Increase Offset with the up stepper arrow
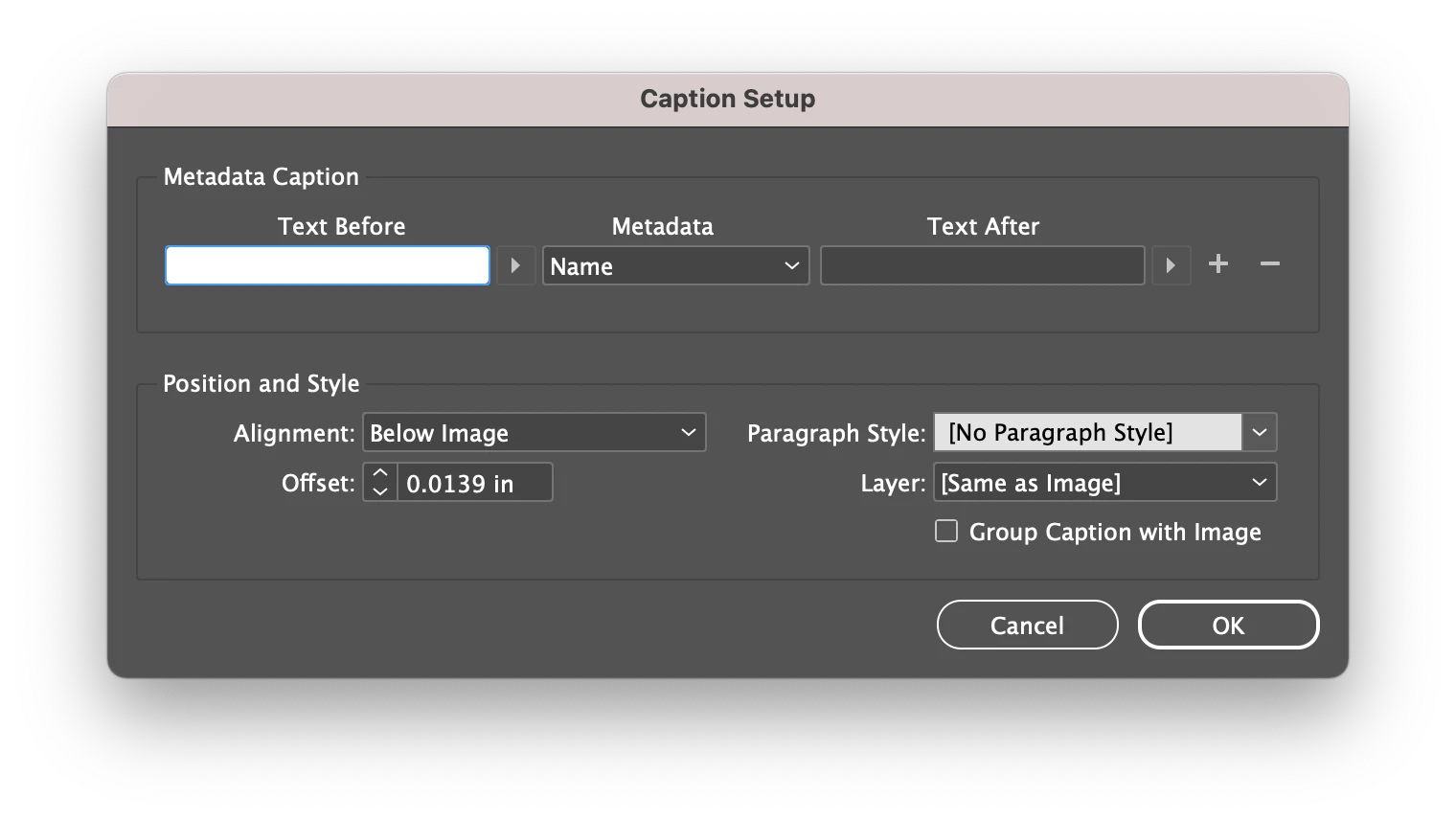Viewport: 1456px width, 820px height. (x=380, y=473)
